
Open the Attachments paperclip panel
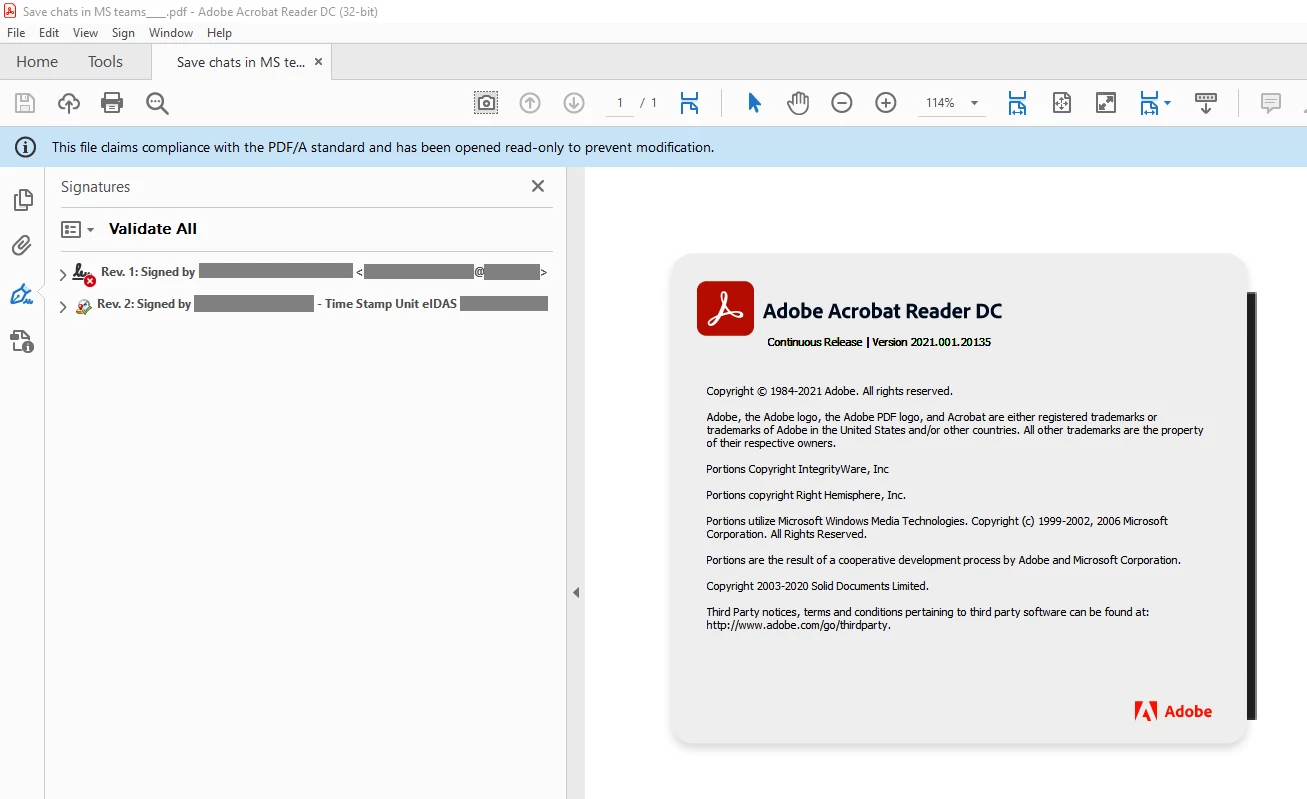coord(22,245)
